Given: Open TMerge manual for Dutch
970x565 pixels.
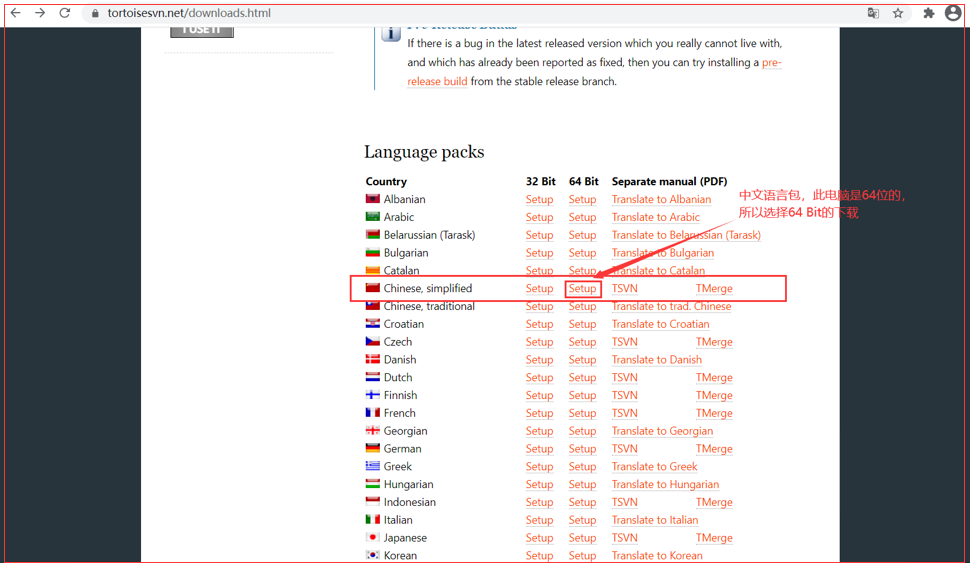Looking at the screenshot, I should coord(714,377).
